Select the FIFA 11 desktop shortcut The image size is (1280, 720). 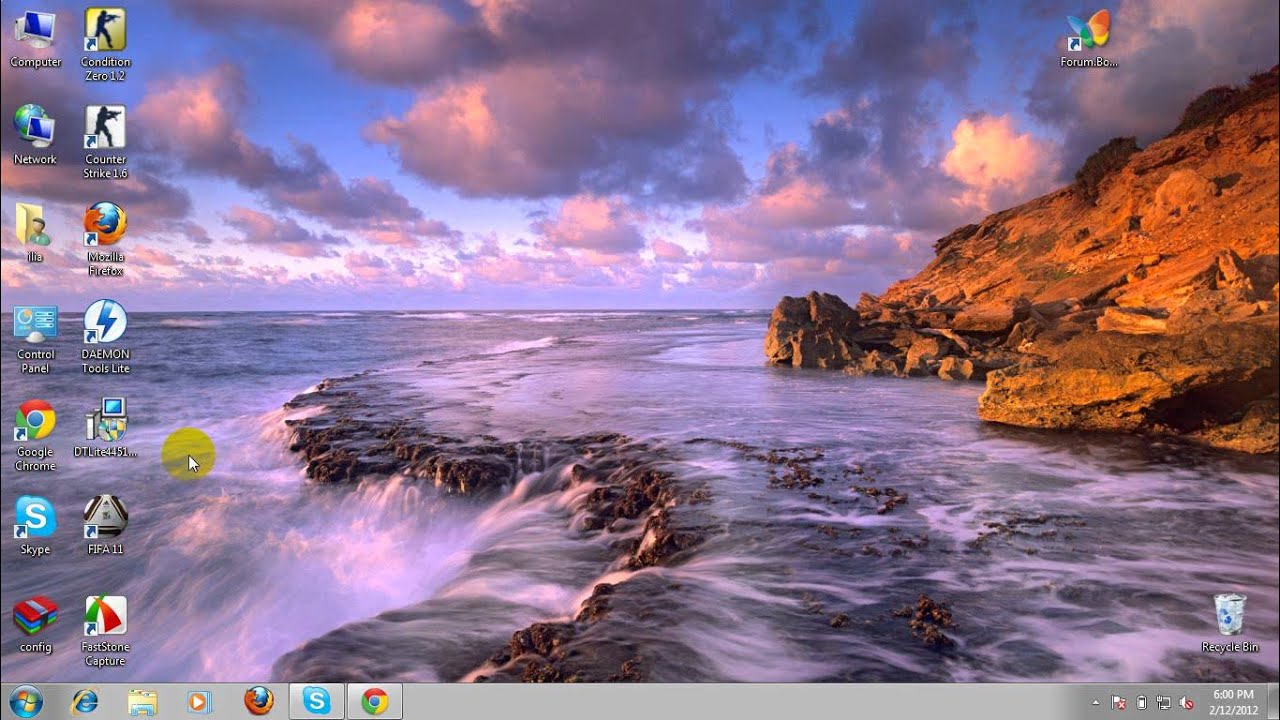(105, 525)
